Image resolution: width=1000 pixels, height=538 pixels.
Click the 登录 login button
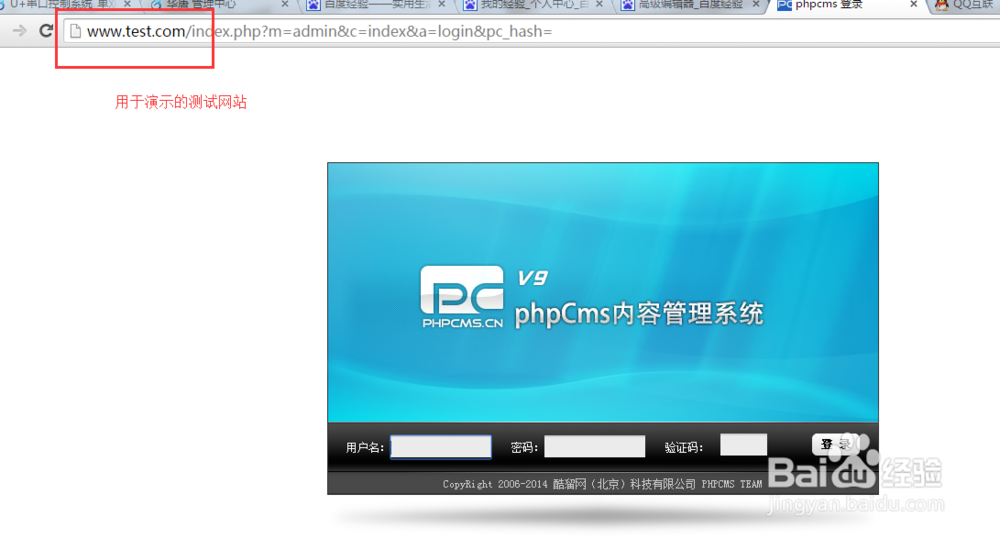(835, 444)
